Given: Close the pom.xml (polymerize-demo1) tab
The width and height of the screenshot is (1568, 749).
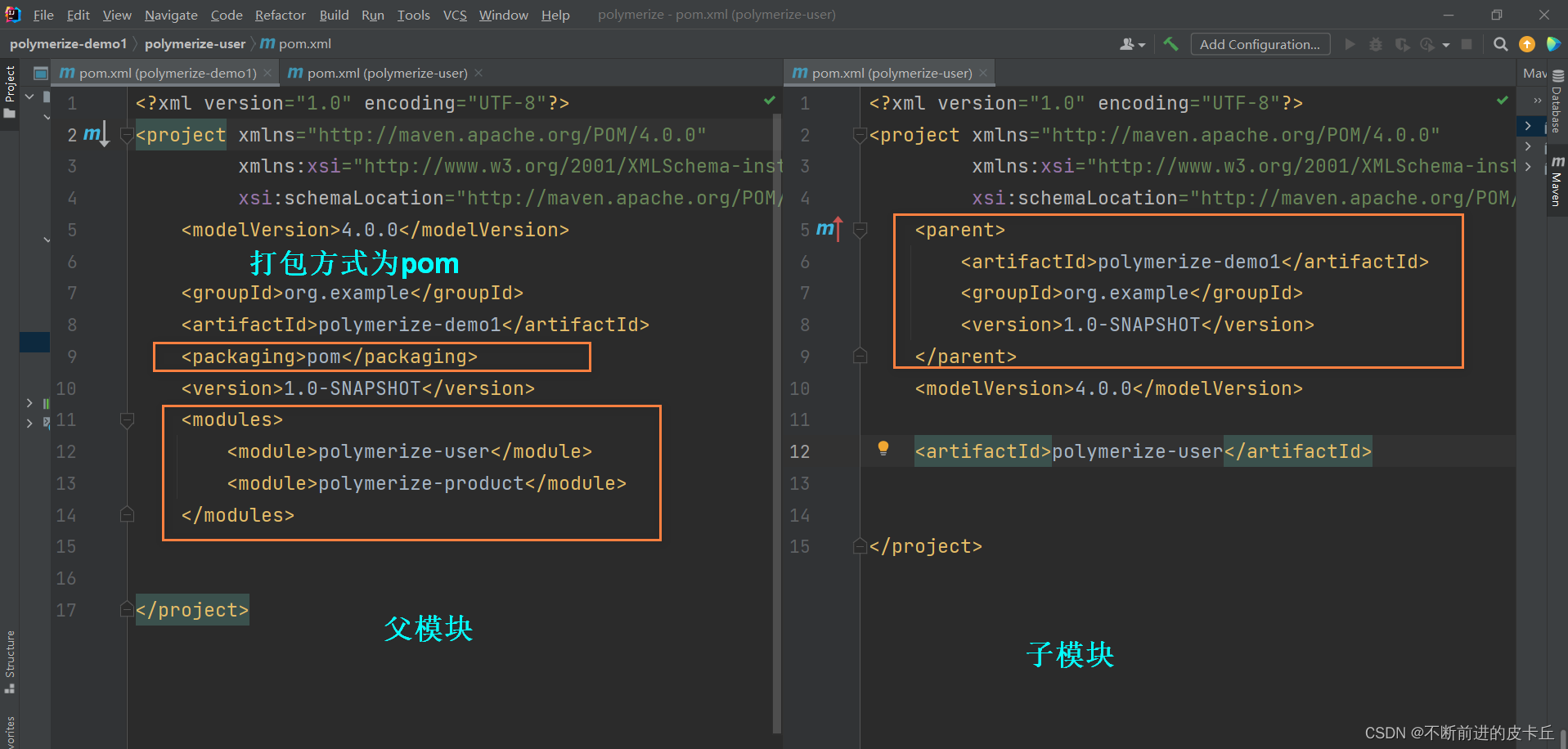Looking at the screenshot, I should pyautogui.click(x=267, y=73).
